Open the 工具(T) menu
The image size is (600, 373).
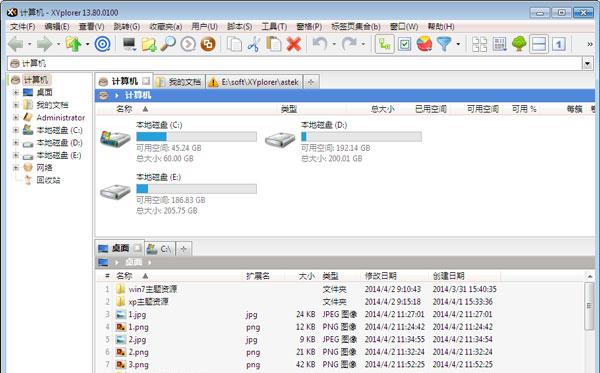[274, 26]
